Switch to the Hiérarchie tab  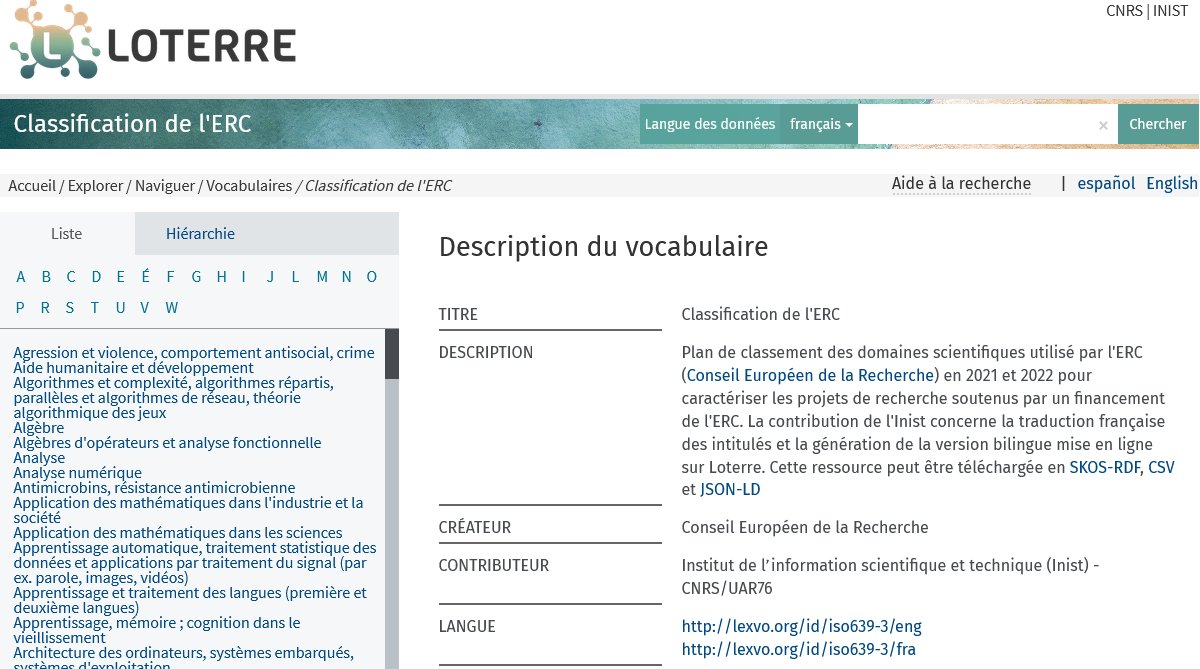coord(200,233)
